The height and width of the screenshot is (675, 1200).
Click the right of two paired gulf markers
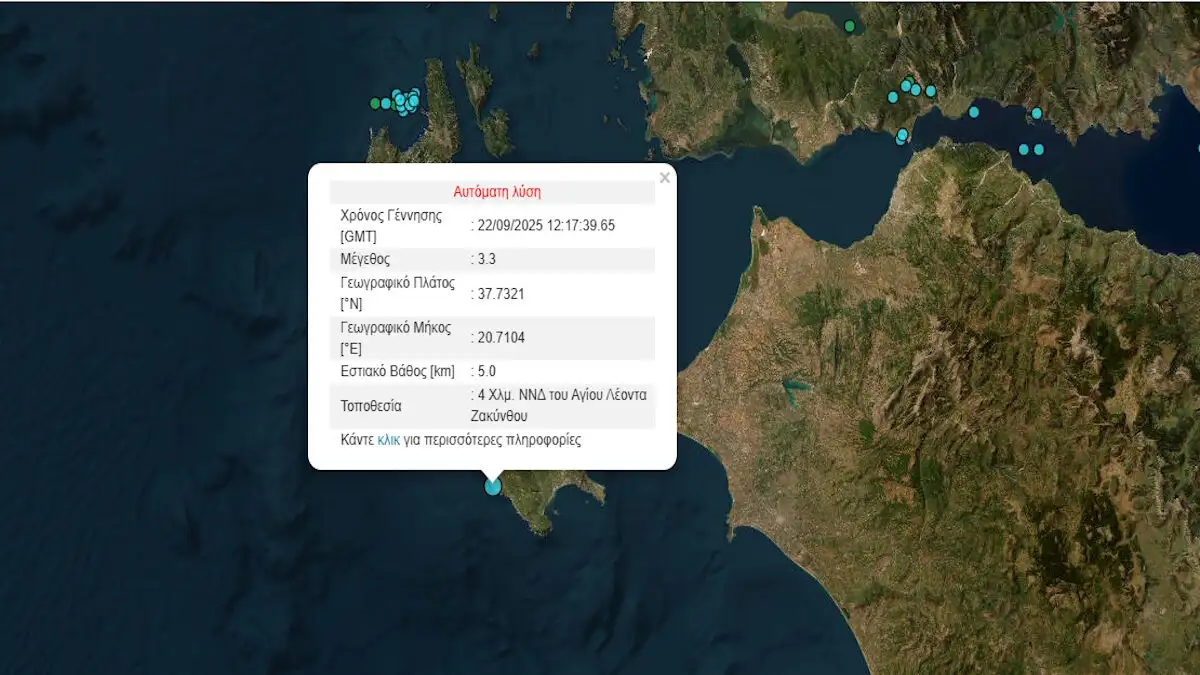click(1039, 150)
